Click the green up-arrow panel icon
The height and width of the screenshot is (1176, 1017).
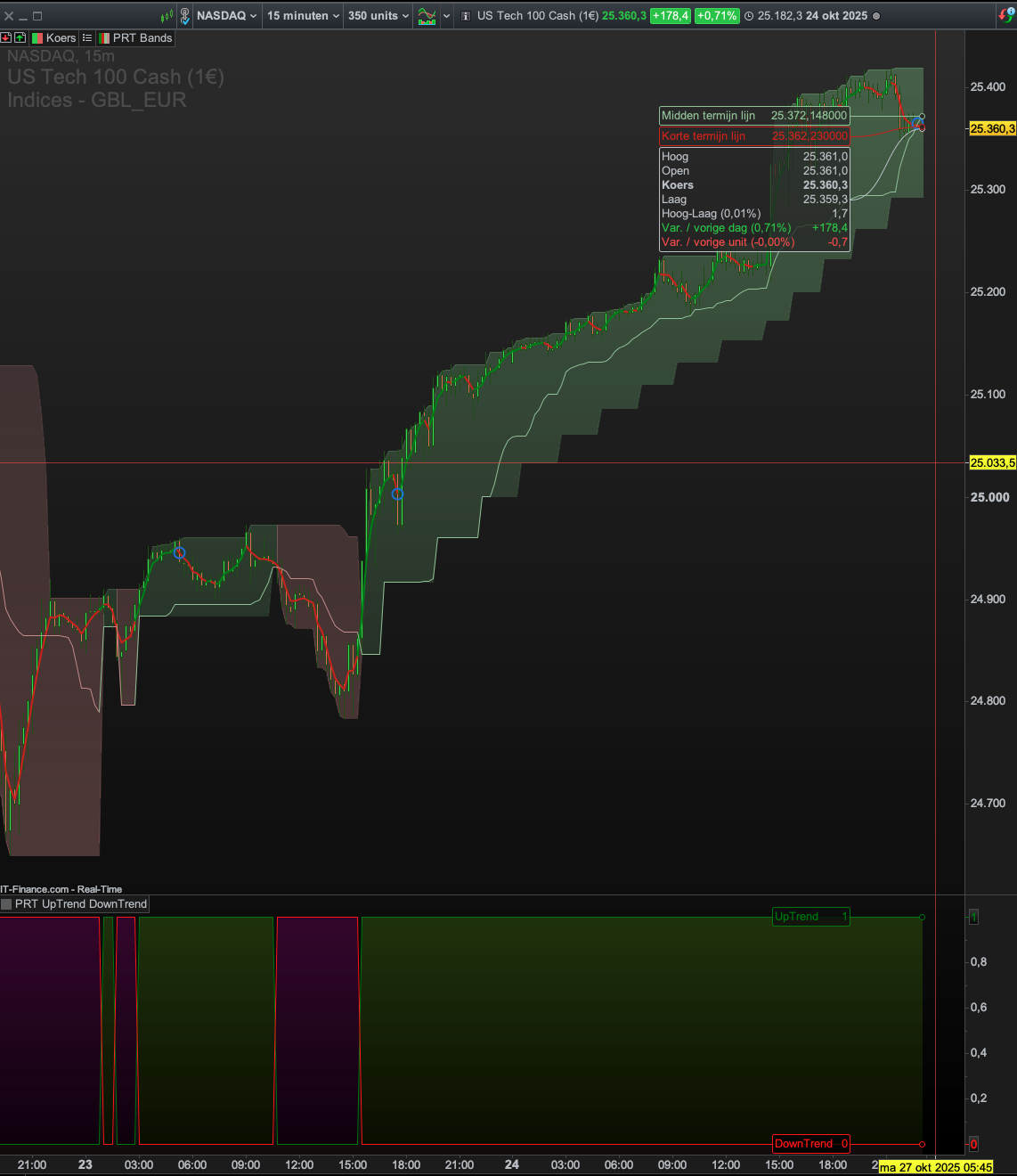tap(20, 38)
